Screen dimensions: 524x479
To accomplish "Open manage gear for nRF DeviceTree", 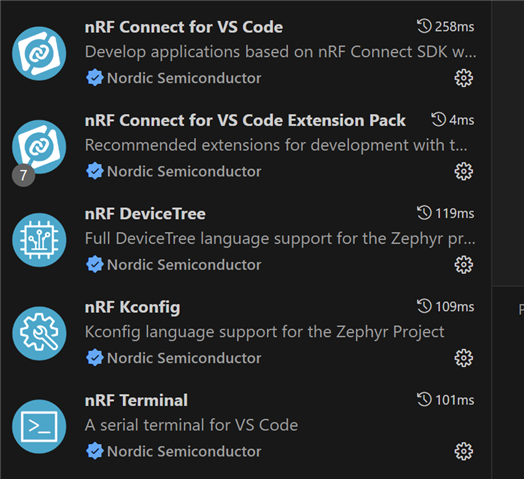I will [464, 265].
